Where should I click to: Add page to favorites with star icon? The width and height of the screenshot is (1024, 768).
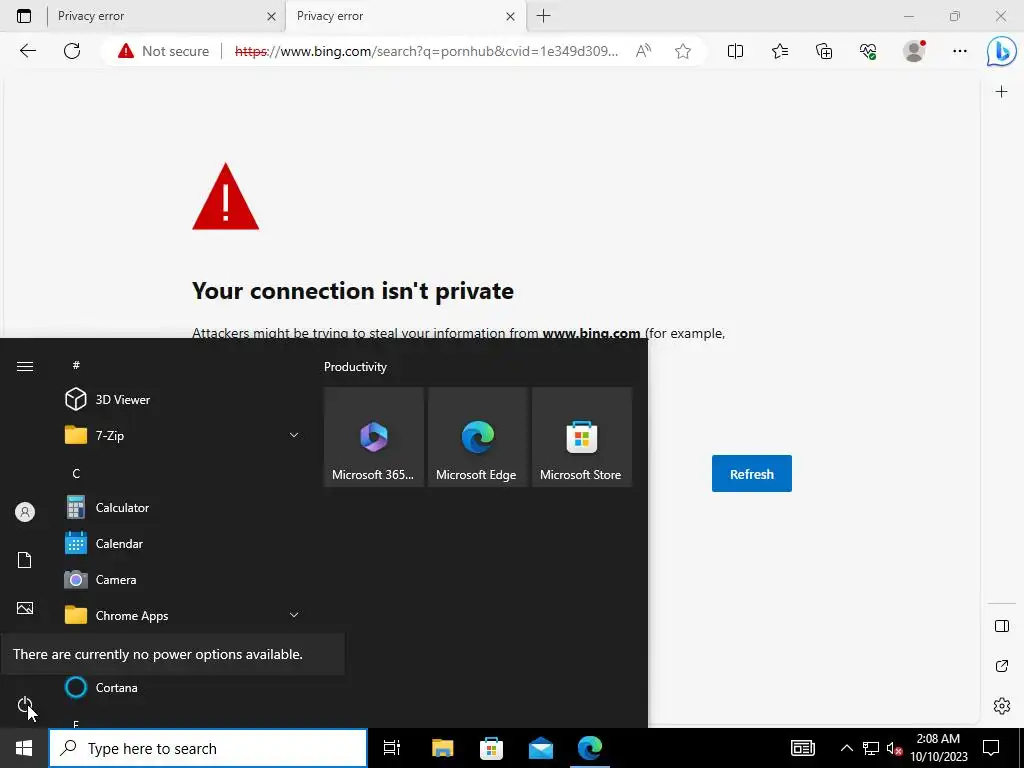[682, 51]
